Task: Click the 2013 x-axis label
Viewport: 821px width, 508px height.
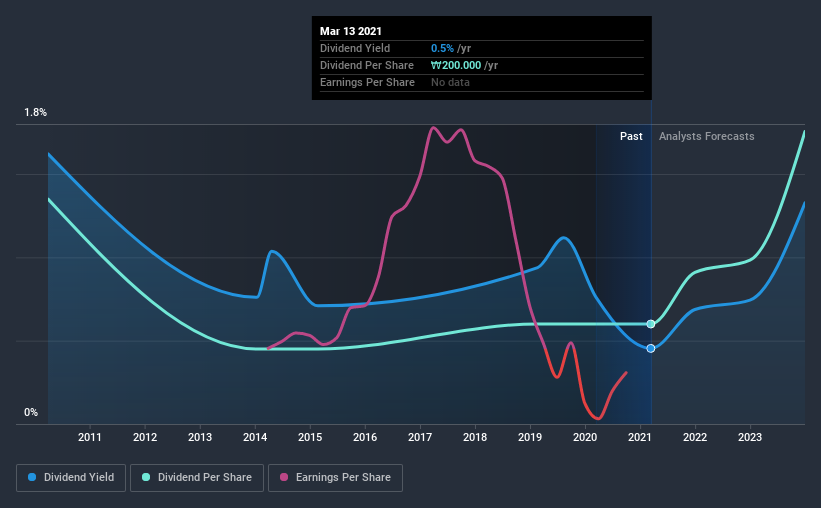Action: pos(200,437)
